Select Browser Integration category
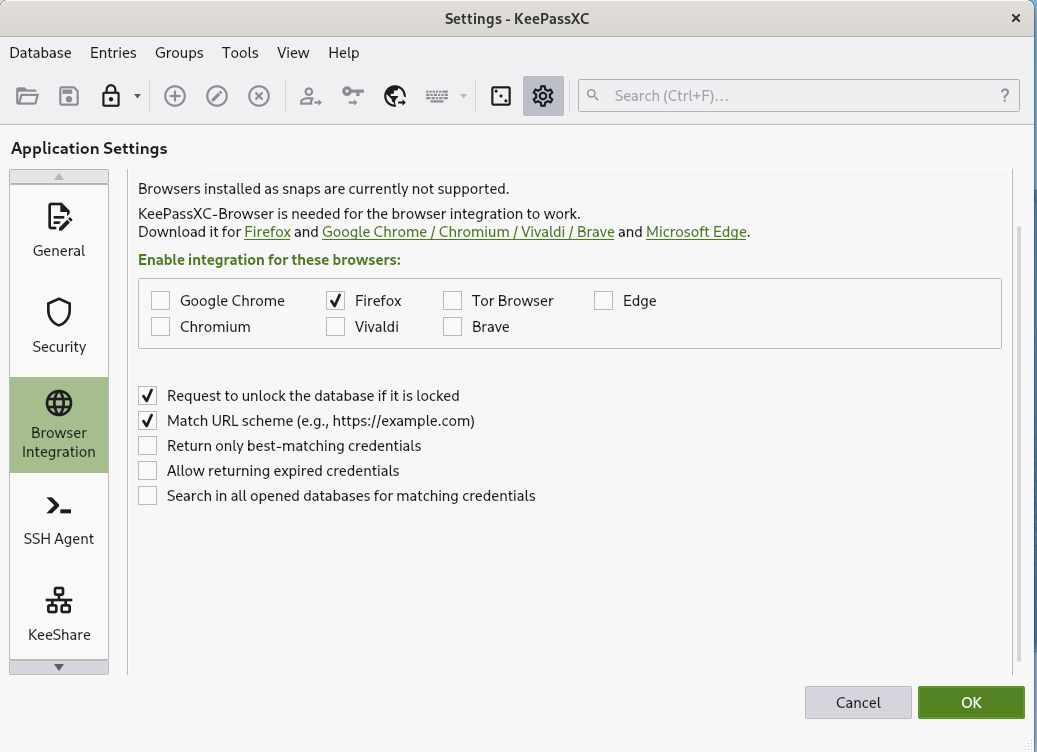This screenshot has width=1037, height=752. (59, 425)
